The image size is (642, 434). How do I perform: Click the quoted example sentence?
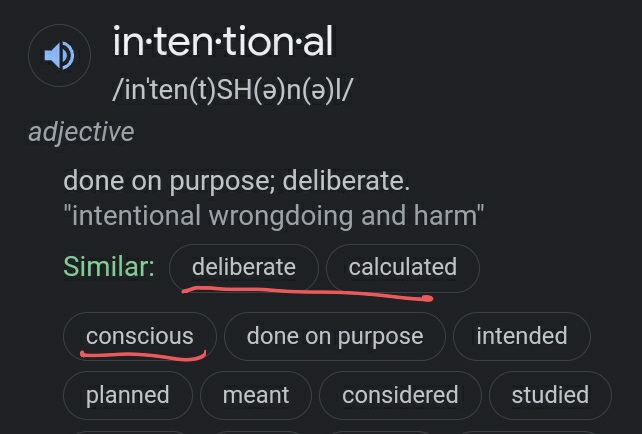[273, 215]
